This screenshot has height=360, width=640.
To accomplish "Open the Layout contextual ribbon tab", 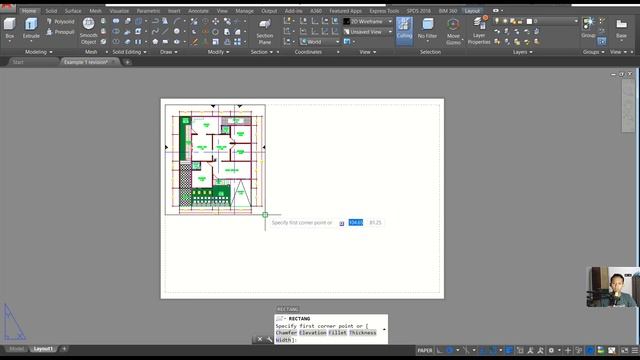I will pyautogui.click(x=472, y=11).
